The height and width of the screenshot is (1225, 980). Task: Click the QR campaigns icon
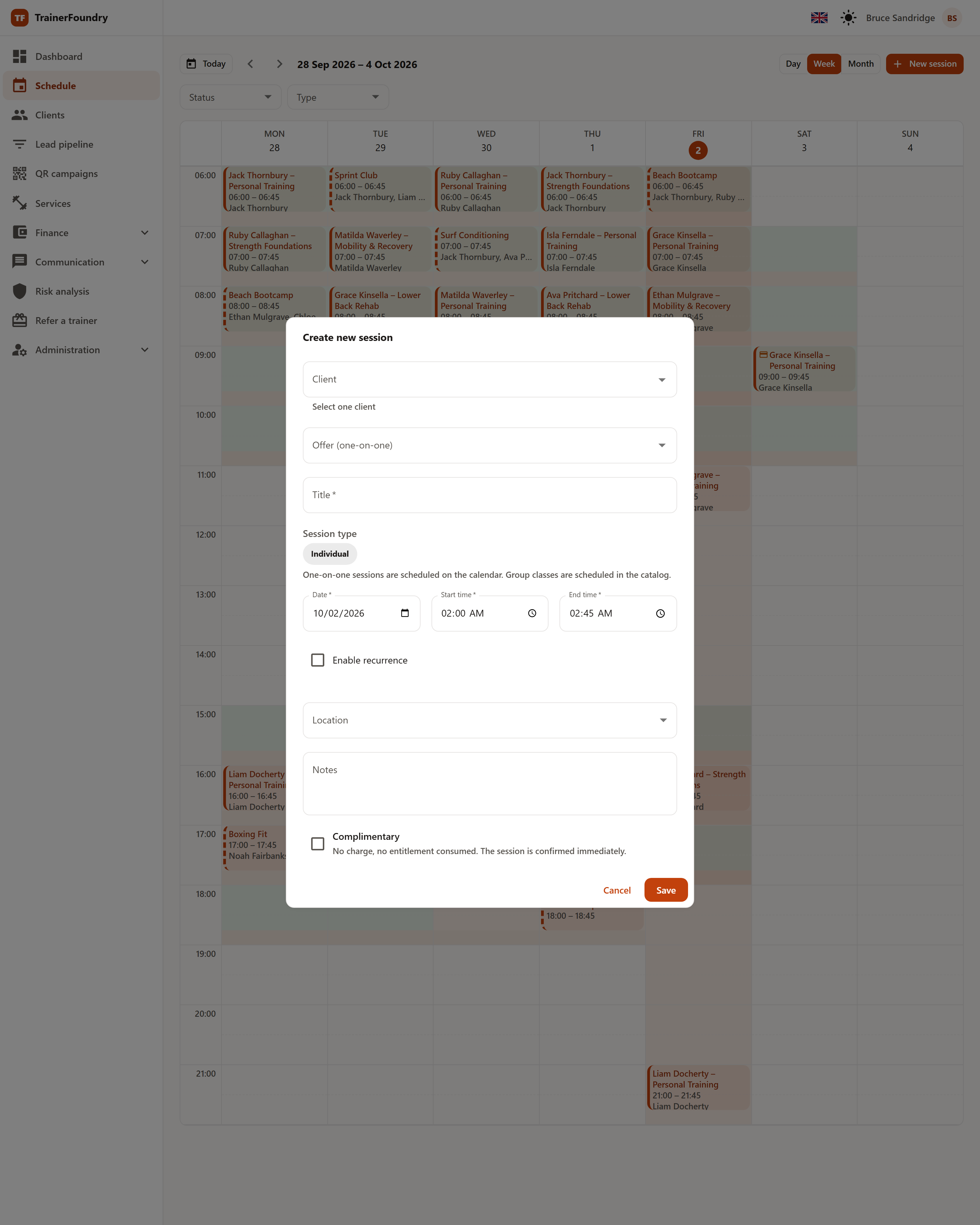pos(19,173)
